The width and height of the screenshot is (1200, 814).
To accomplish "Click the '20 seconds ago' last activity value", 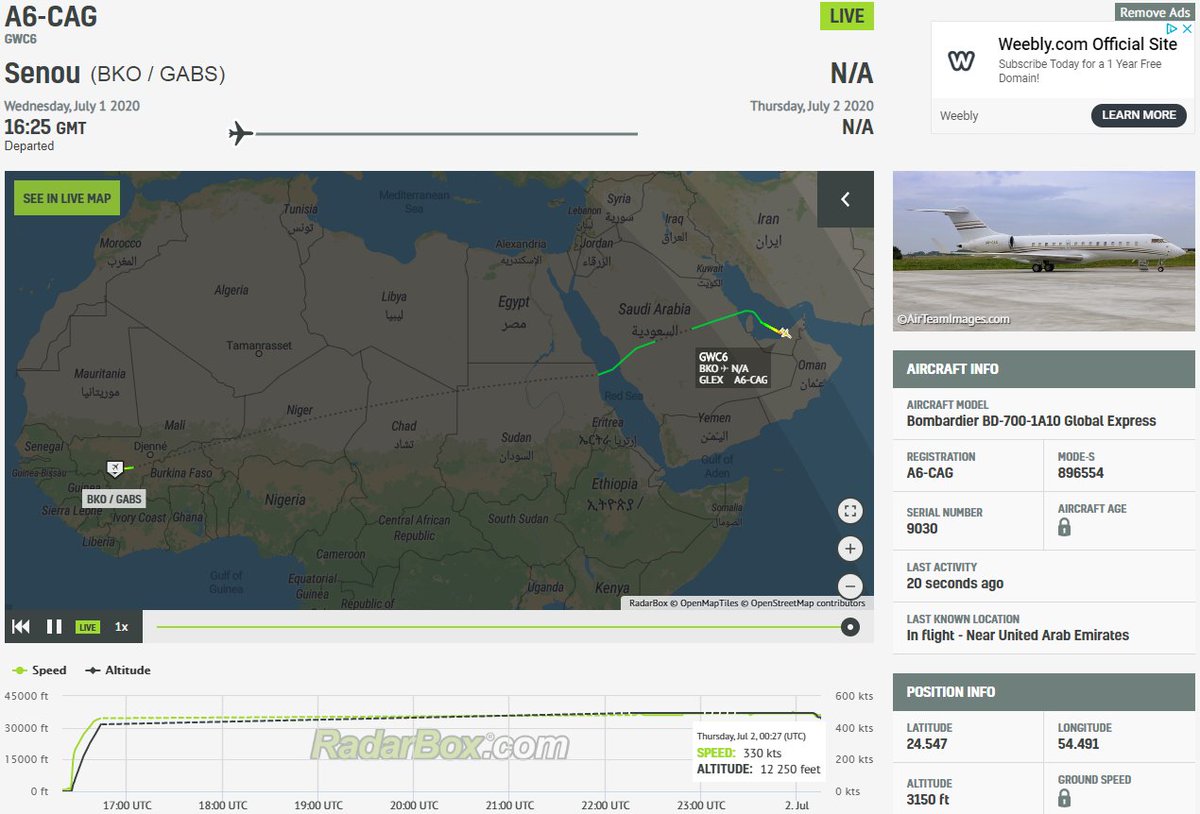I will click(x=955, y=583).
